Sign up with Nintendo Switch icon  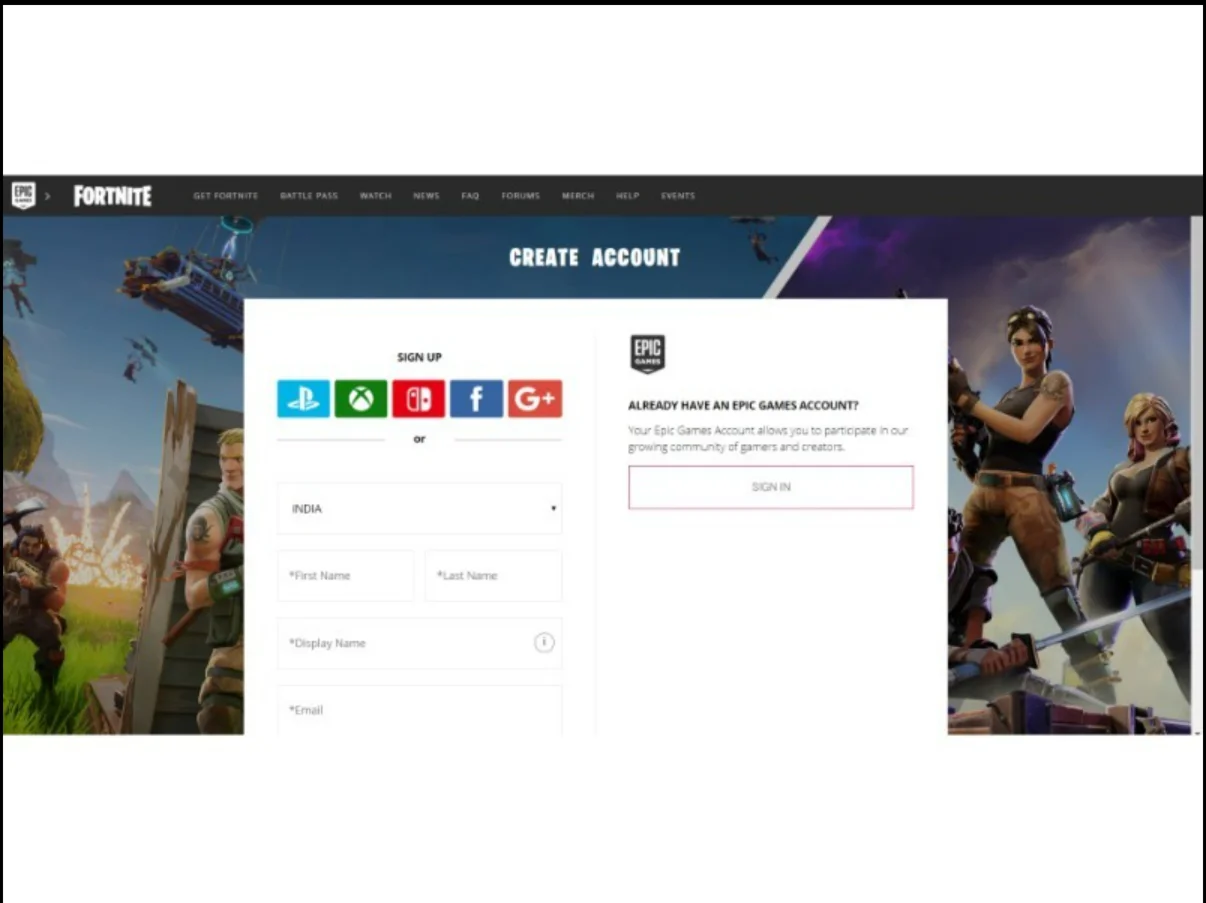[x=419, y=399]
